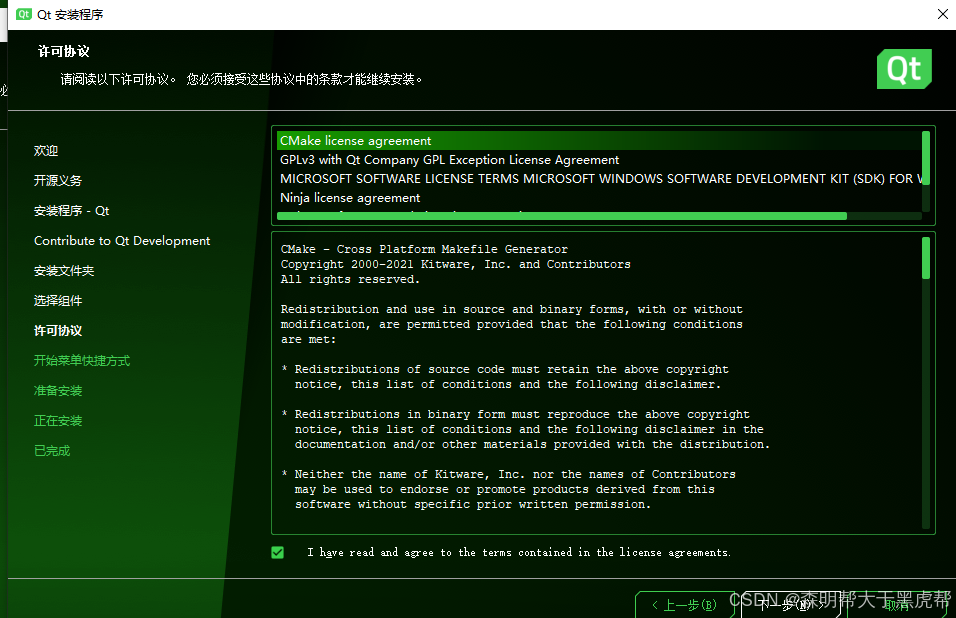This screenshot has width=956, height=618.
Task: Select Contribute to Qt Development step
Action: [x=122, y=241]
